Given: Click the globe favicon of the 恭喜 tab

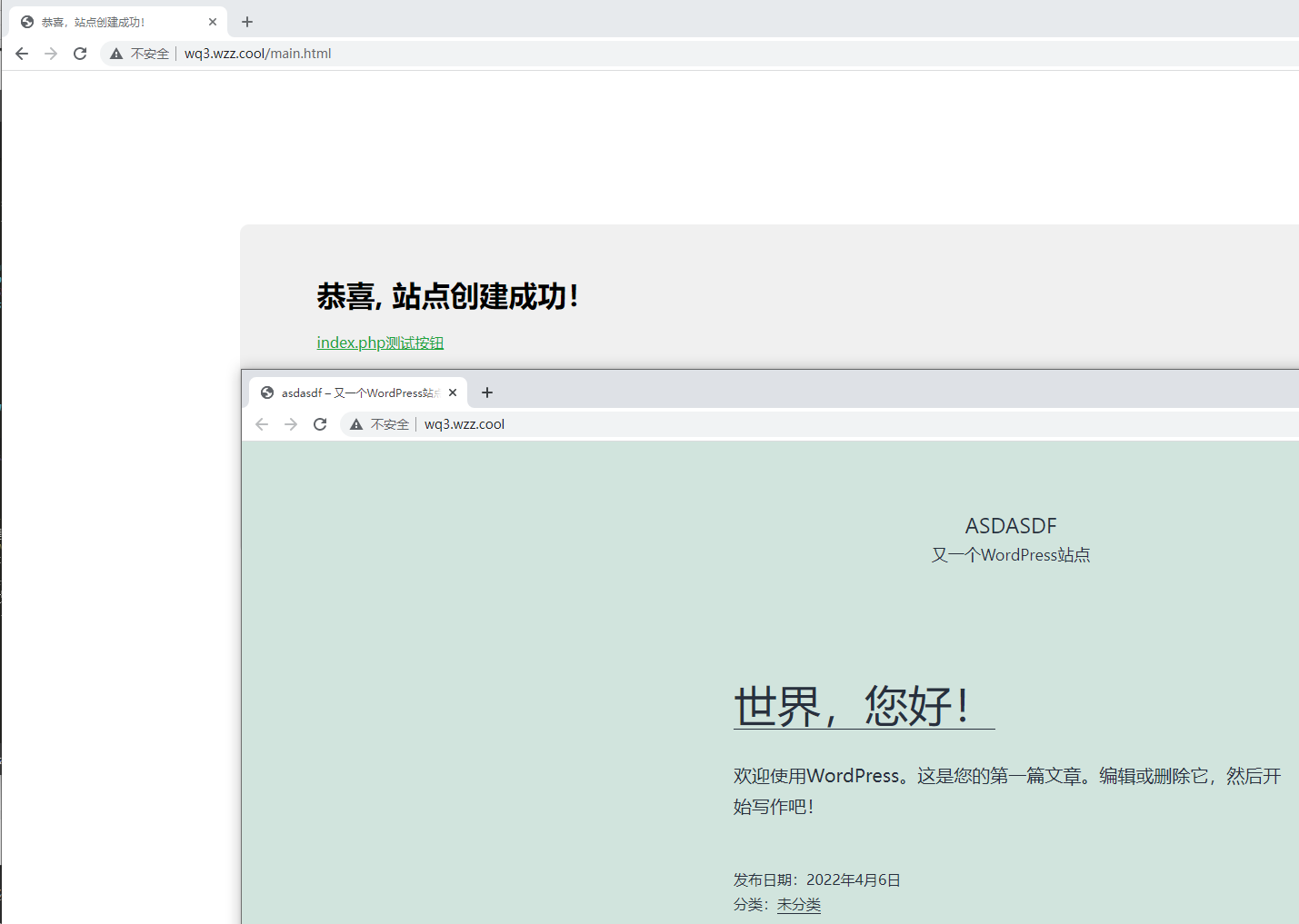Looking at the screenshot, I should point(27,22).
